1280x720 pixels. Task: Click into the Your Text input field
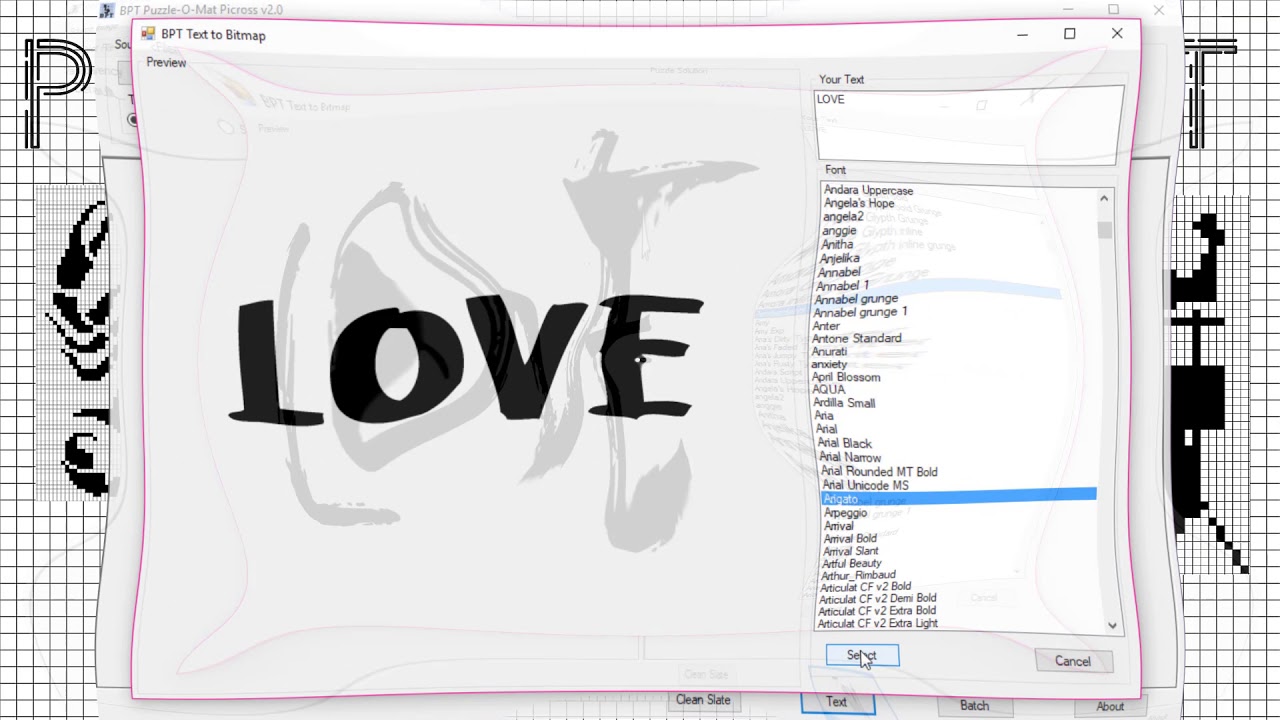tap(968, 124)
